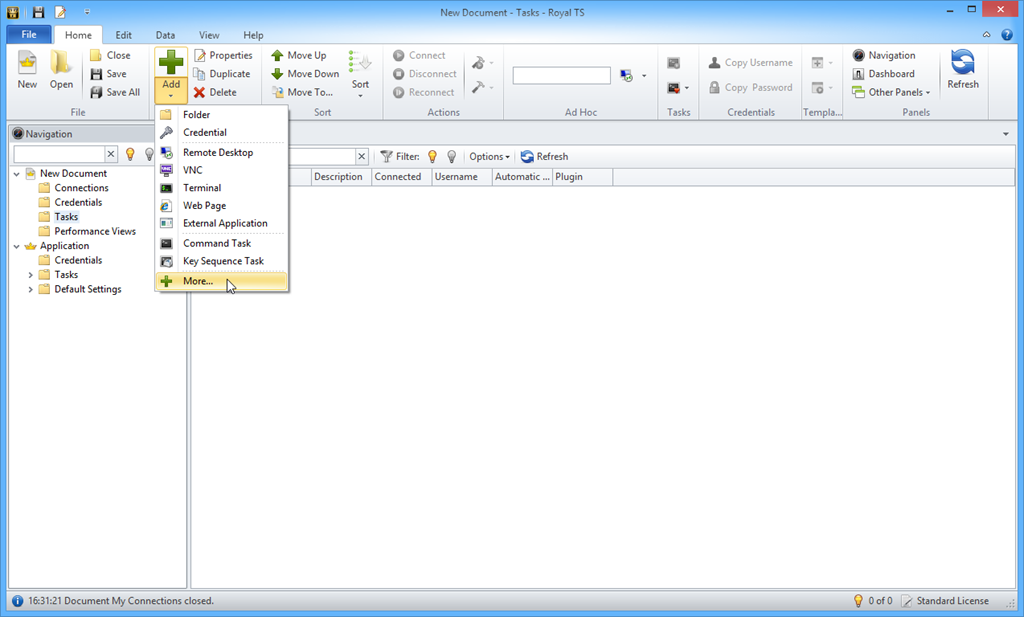
Task: Open Properties from the ribbon
Action: click(223, 55)
